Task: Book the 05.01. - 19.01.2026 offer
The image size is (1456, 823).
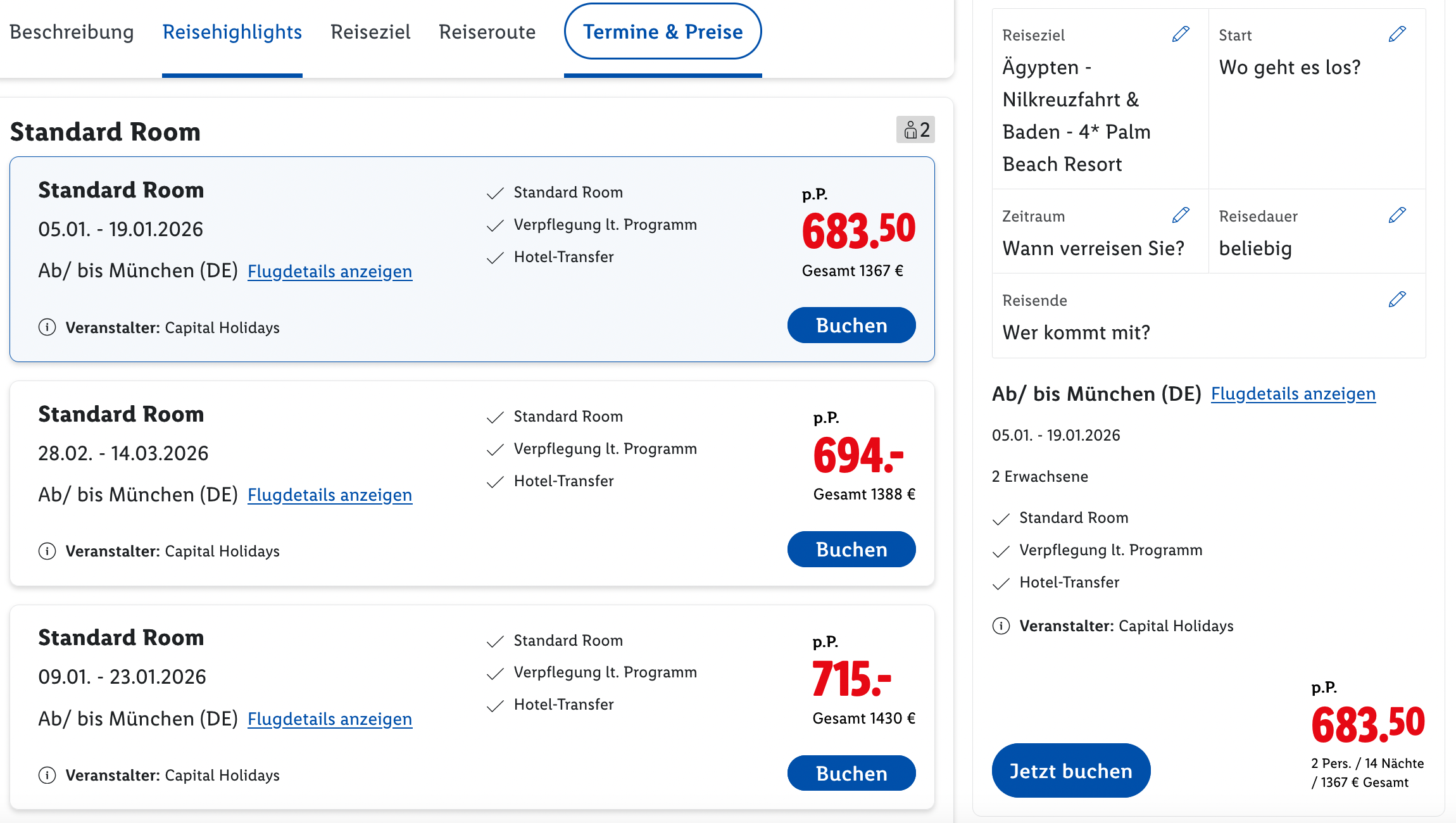Action: [851, 325]
